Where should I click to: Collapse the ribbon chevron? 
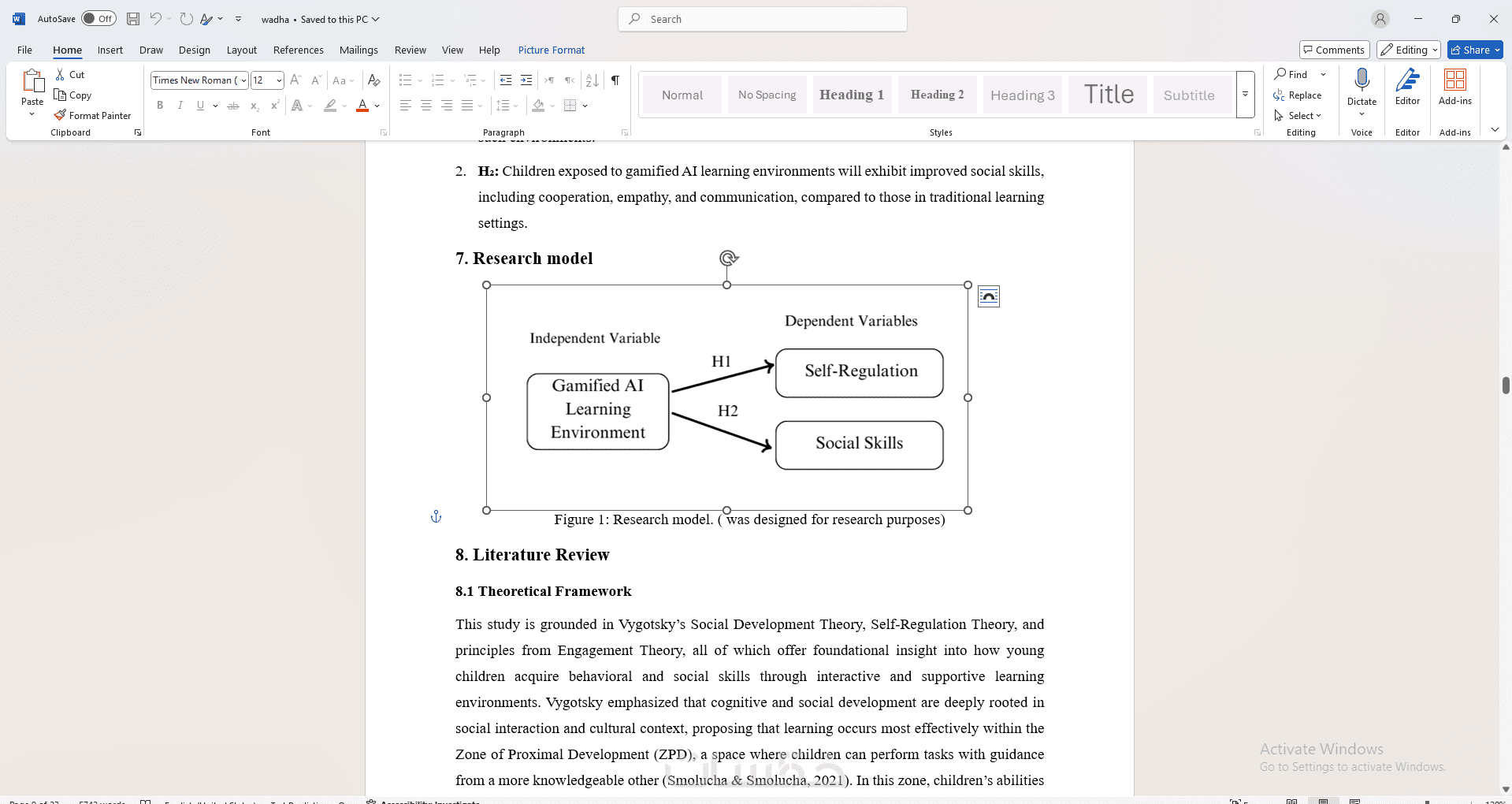[1495, 130]
